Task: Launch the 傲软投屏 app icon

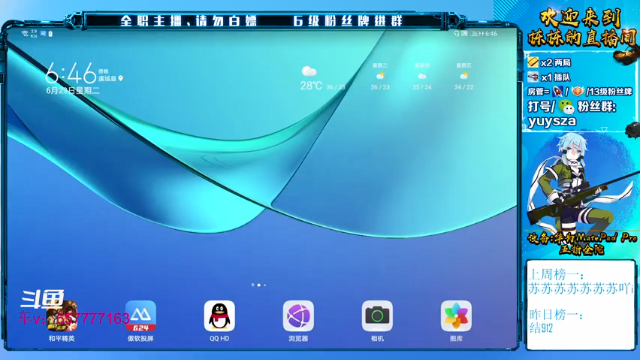Action: 140,316
